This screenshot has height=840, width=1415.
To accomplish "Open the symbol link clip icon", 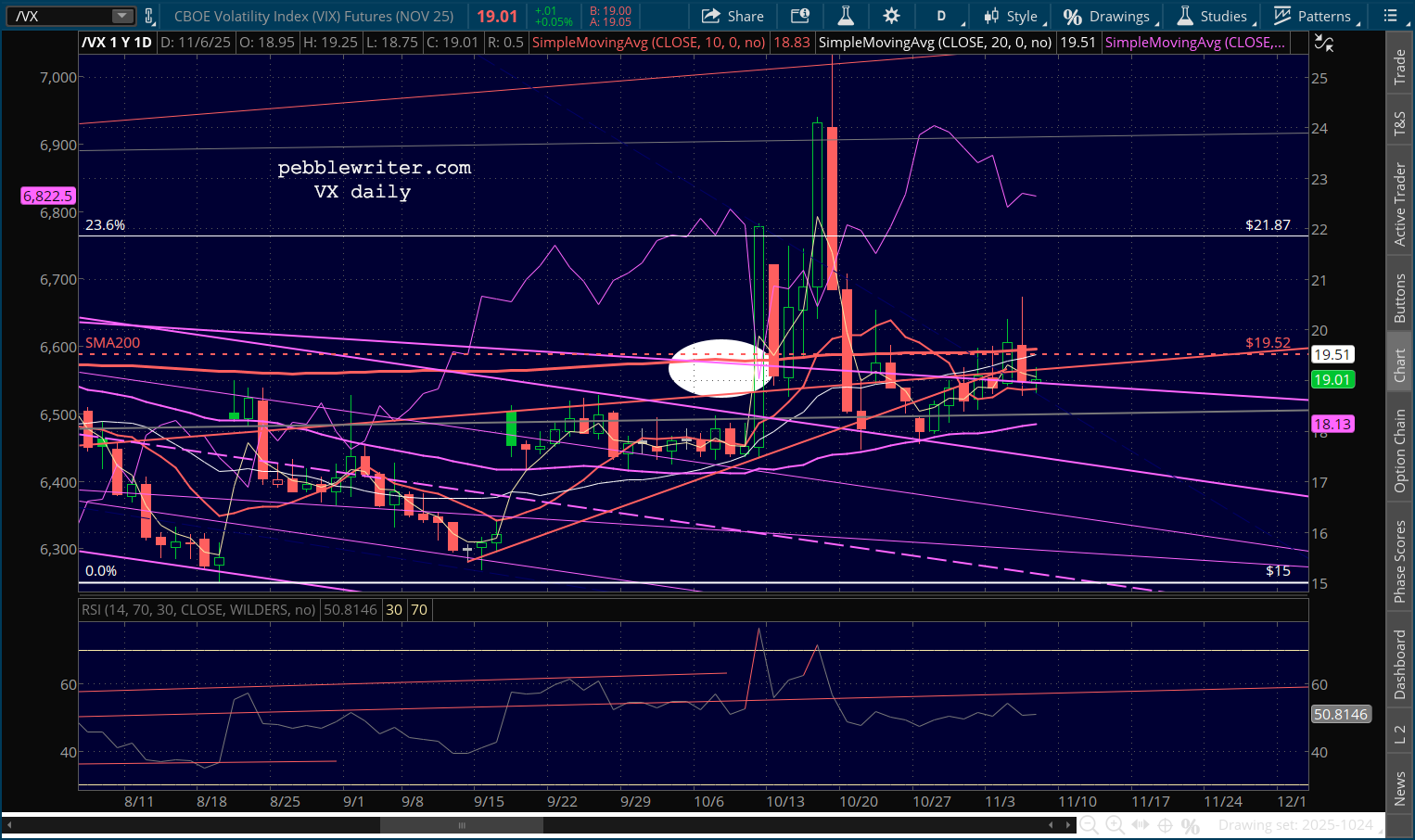I will click(x=148, y=16).
